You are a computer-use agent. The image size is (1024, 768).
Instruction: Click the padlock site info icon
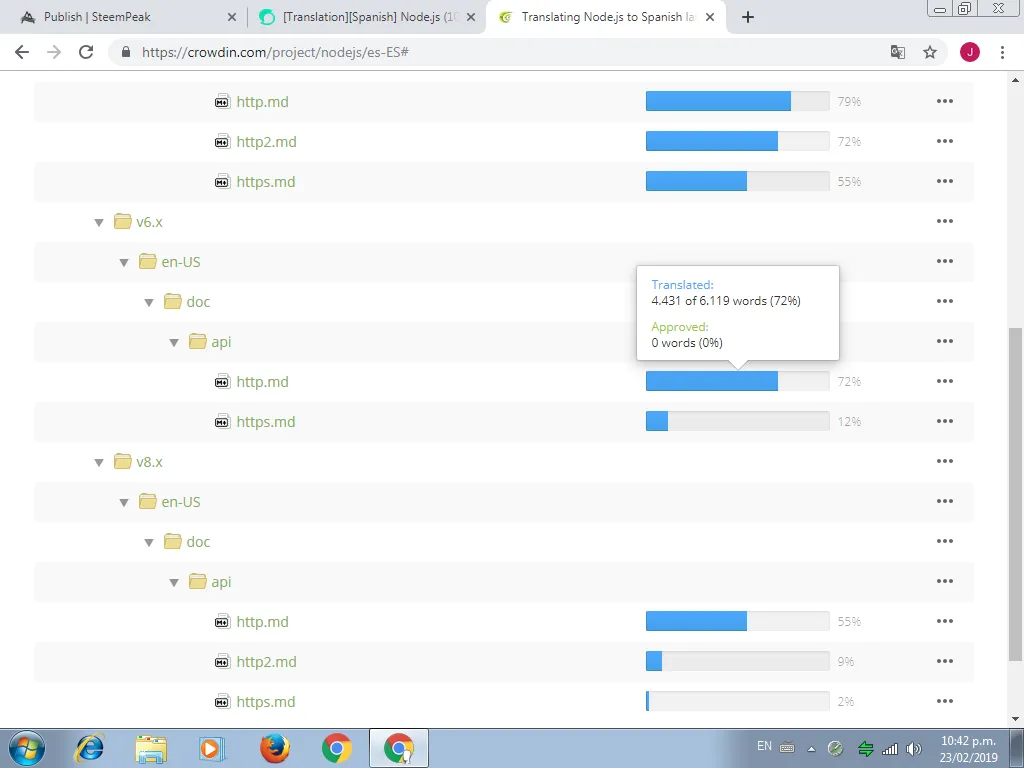(x=126, y=52)
